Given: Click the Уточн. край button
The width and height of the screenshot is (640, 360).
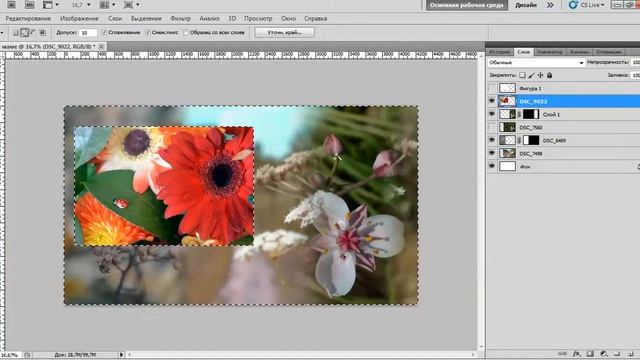Looking at the screenshot, I should pyautogui.click(x=284, y=33).
